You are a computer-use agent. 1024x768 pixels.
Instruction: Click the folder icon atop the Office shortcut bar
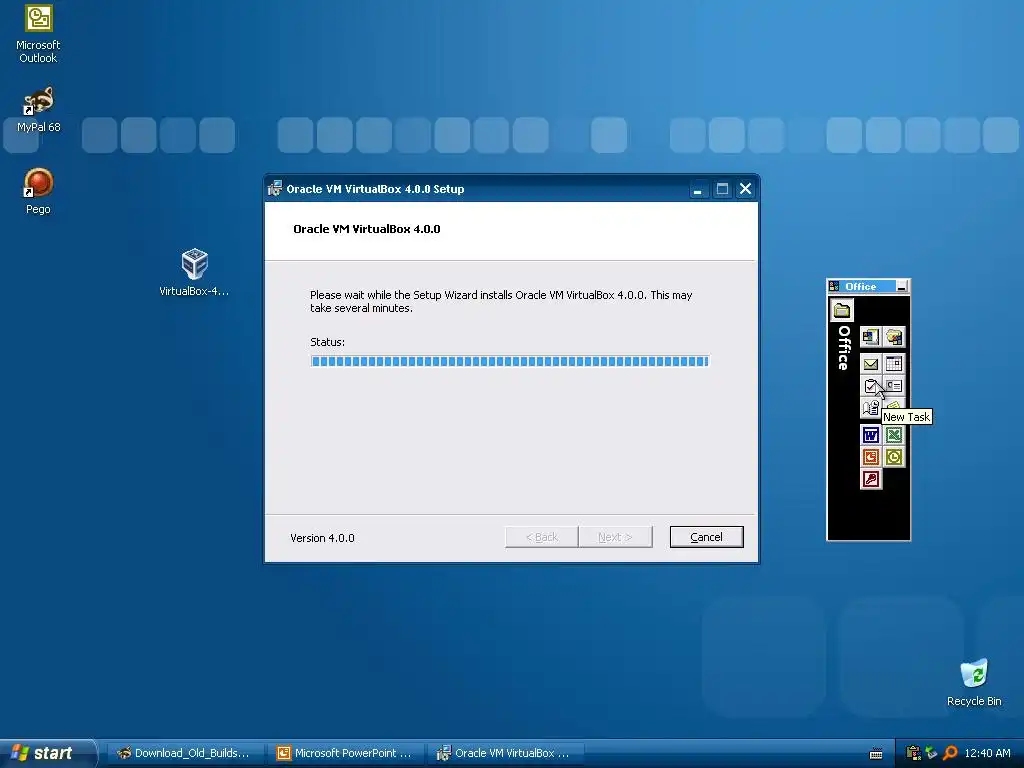(842, 310)
